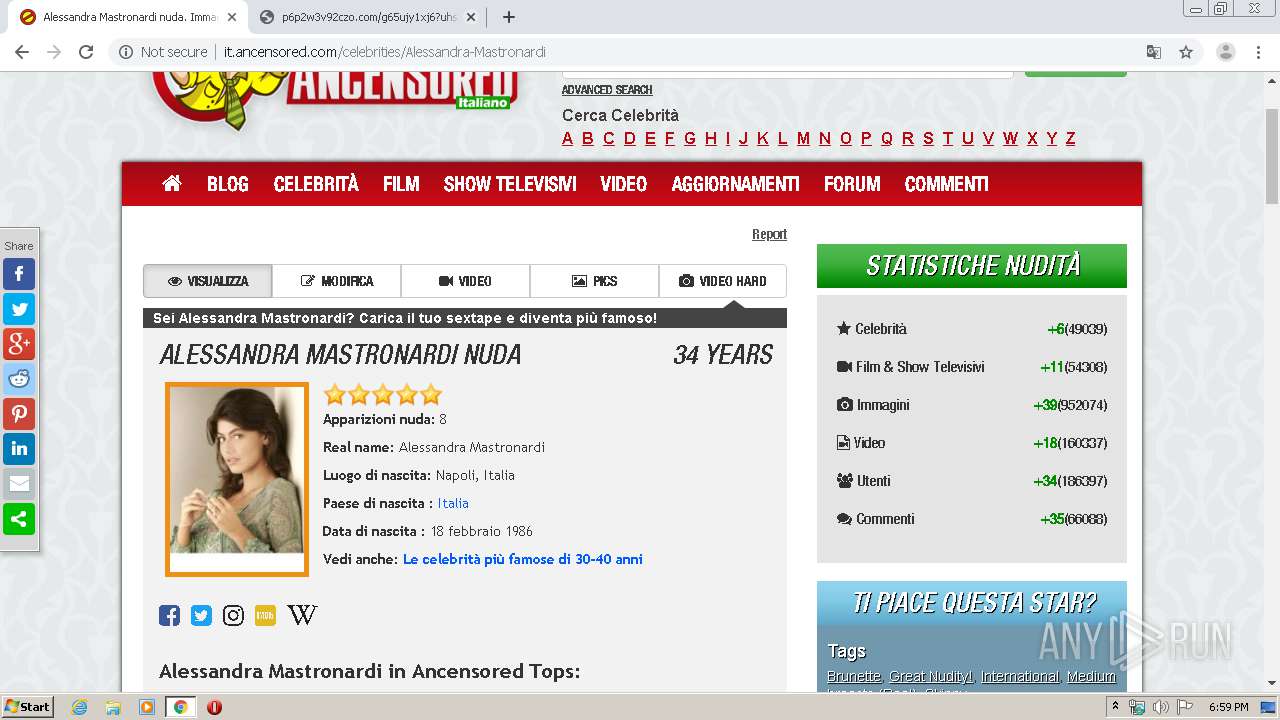Reload the page with refresh icon
This screenshot has height=720, width=1280.
(x=86, y=52)
